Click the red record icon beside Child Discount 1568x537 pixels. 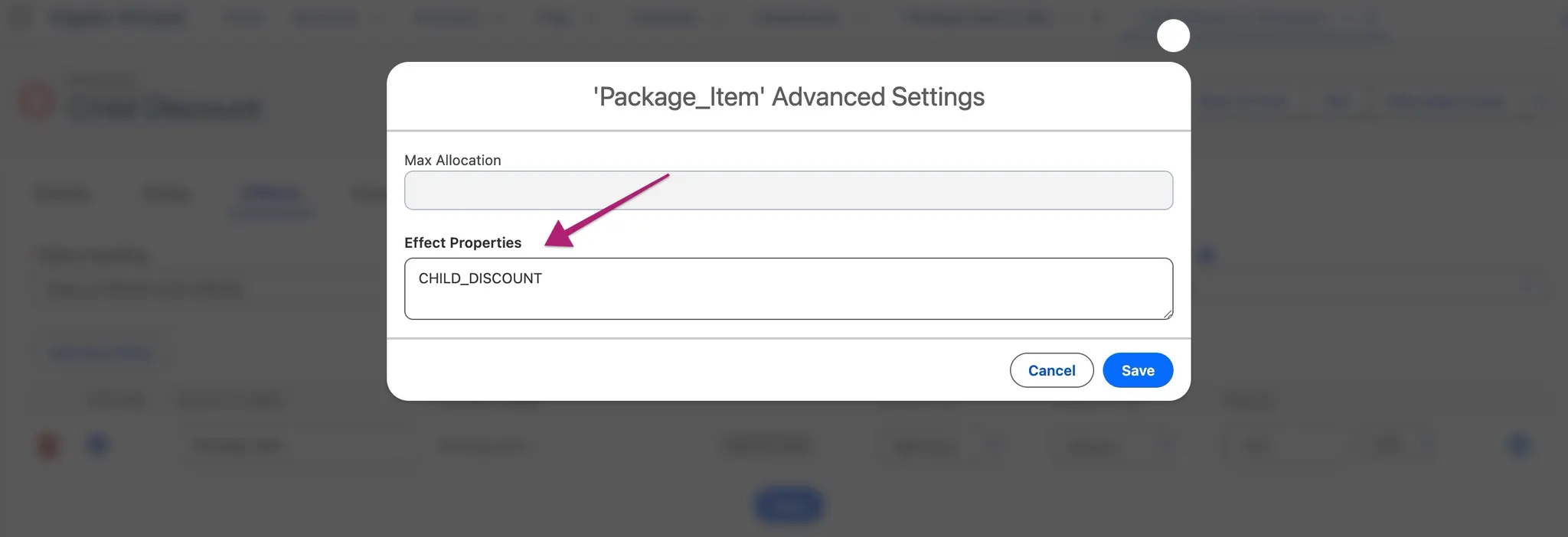pos(37,102)
